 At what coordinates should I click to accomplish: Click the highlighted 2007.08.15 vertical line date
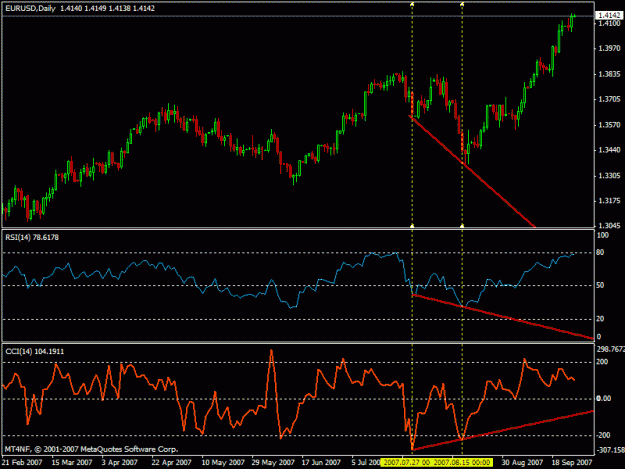tap(462, 463)
